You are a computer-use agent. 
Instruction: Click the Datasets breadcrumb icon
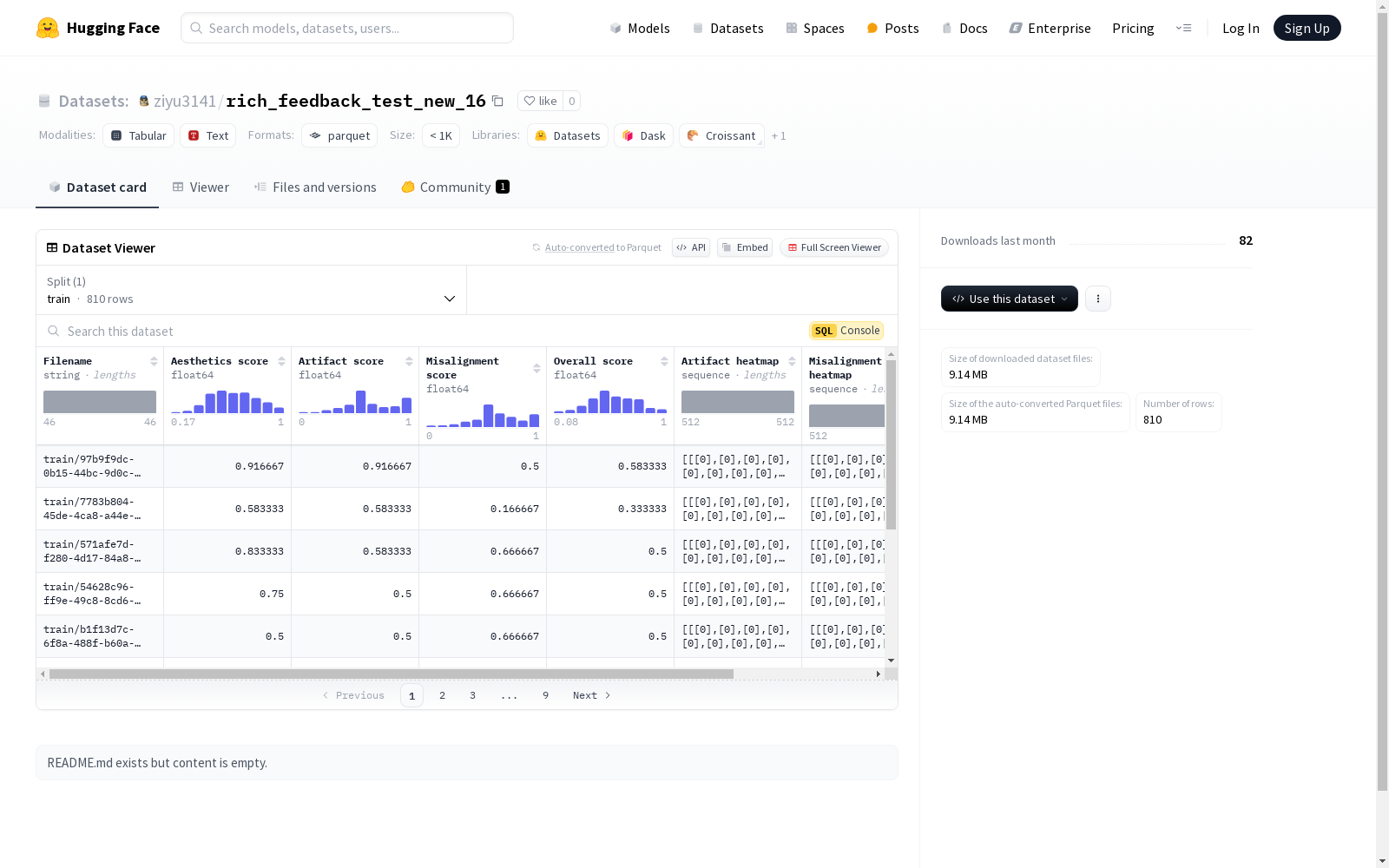click(x=44, y=102)
